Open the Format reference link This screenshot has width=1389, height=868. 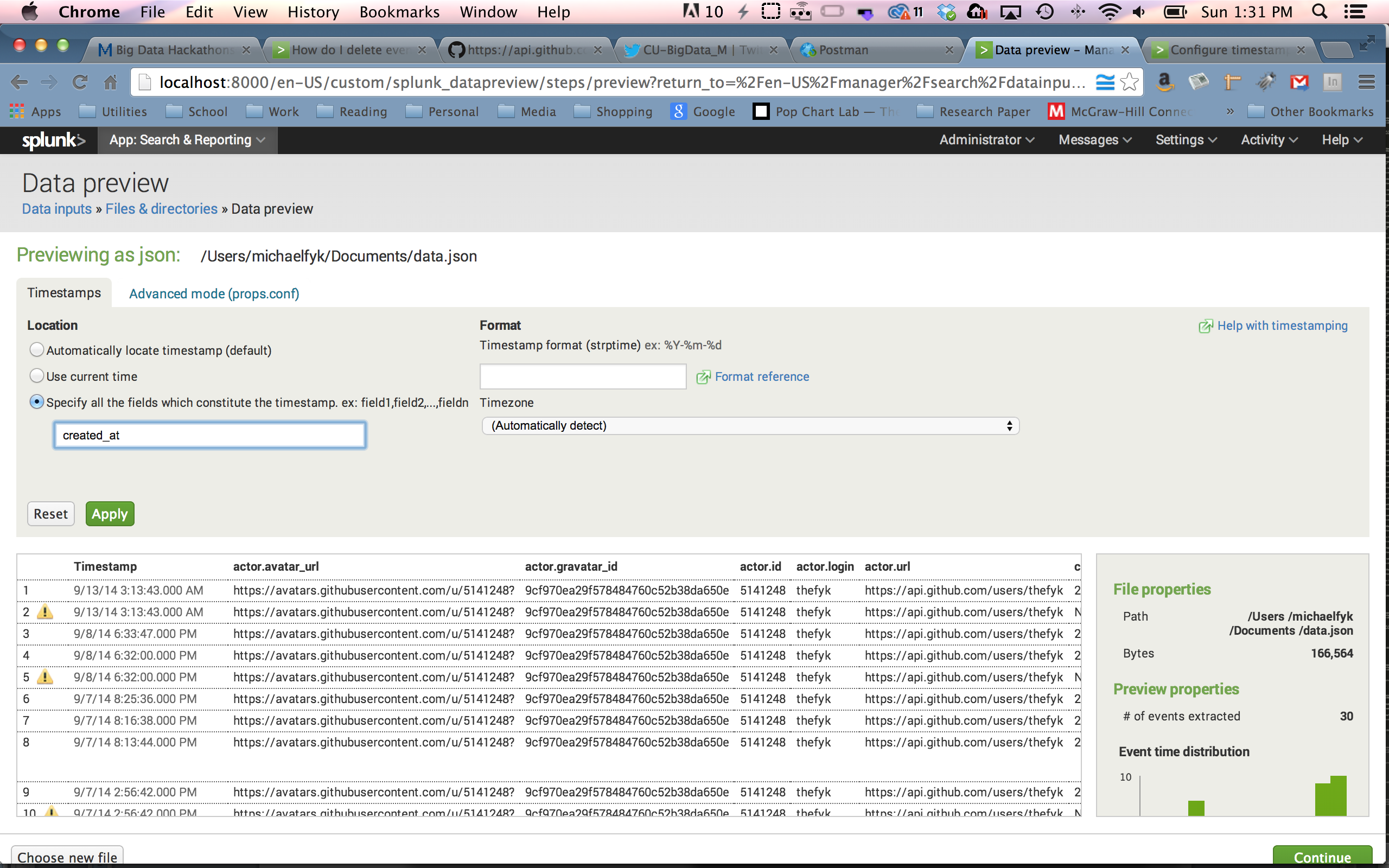click(x=761, y=376)
